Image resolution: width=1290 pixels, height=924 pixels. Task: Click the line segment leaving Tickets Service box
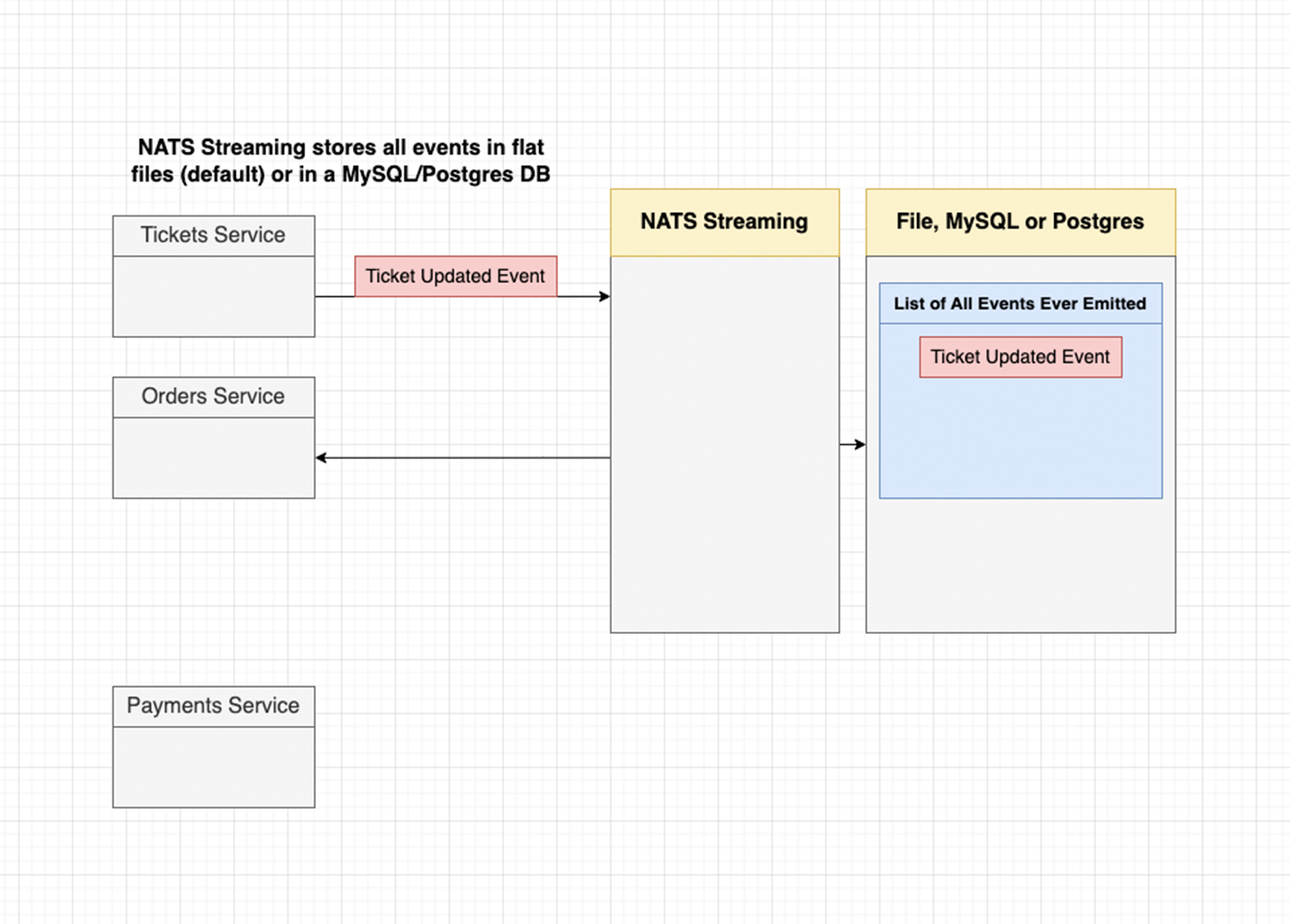point(334,297)
